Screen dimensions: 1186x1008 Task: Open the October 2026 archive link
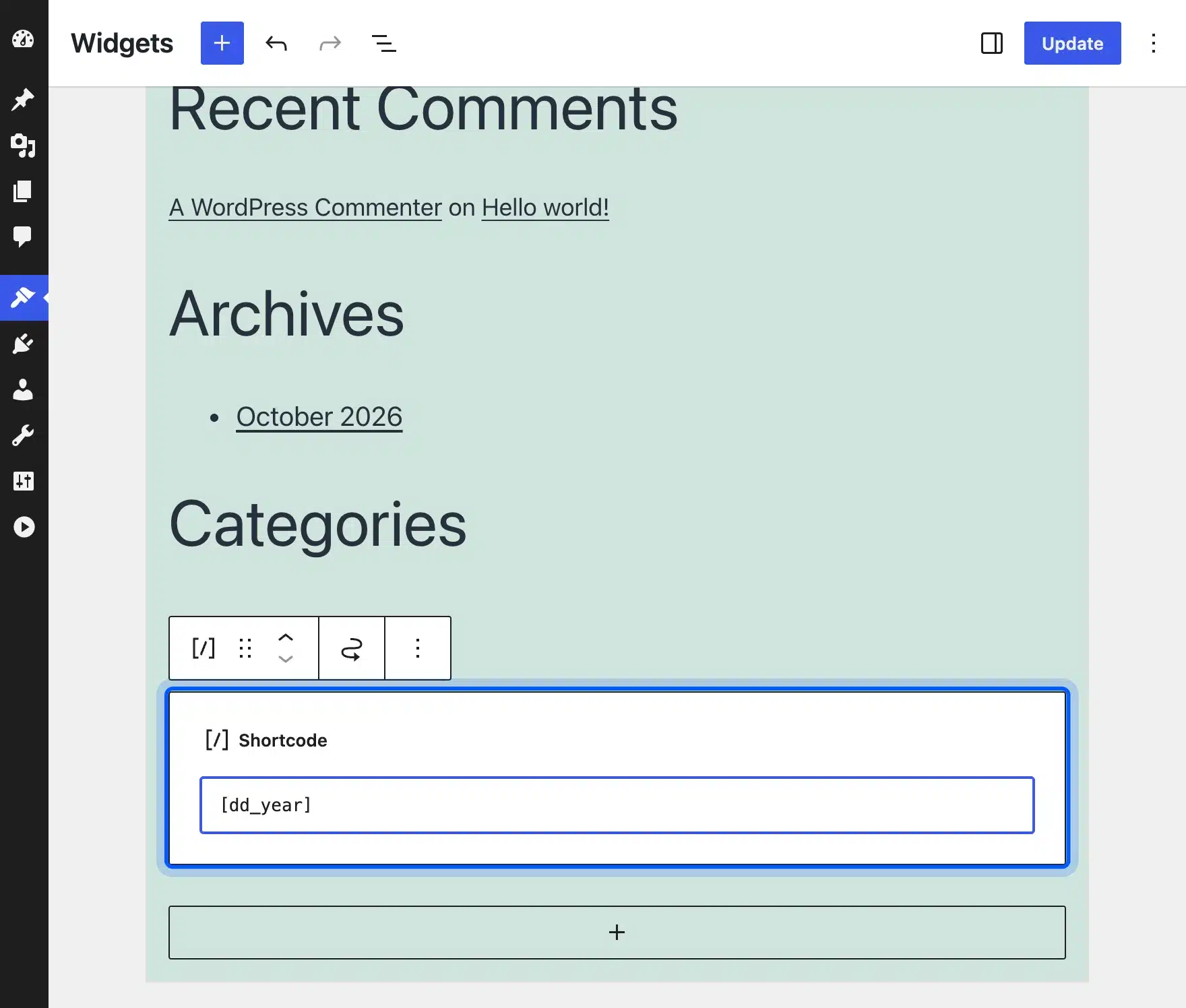tap(319, 417)
